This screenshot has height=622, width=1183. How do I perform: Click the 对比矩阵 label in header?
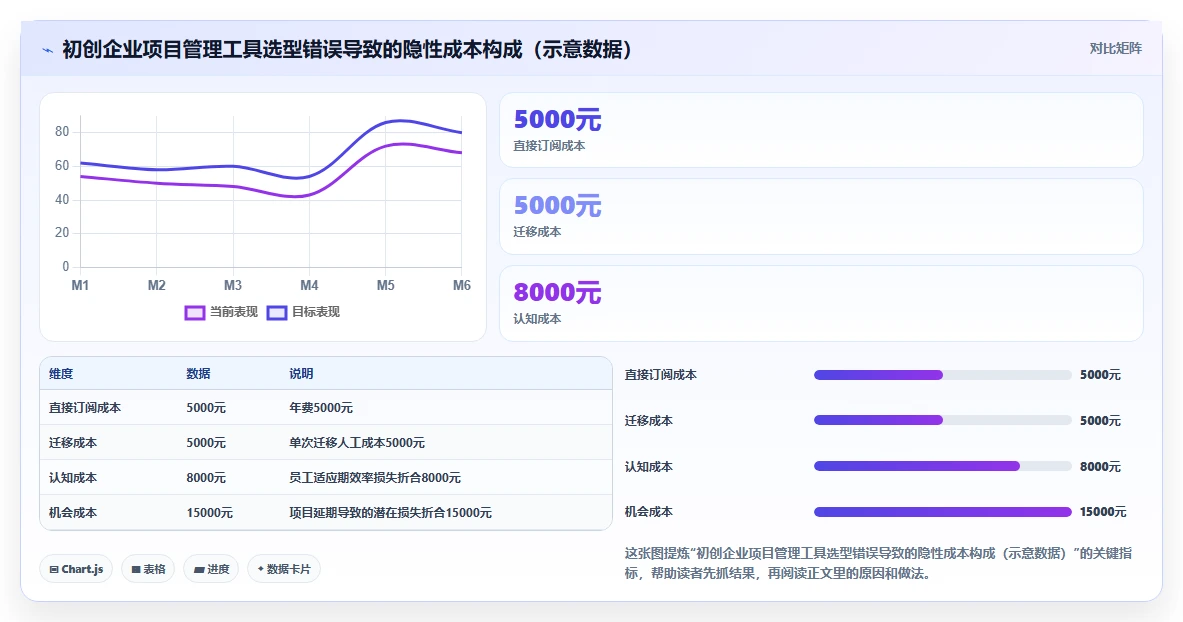1115,48
